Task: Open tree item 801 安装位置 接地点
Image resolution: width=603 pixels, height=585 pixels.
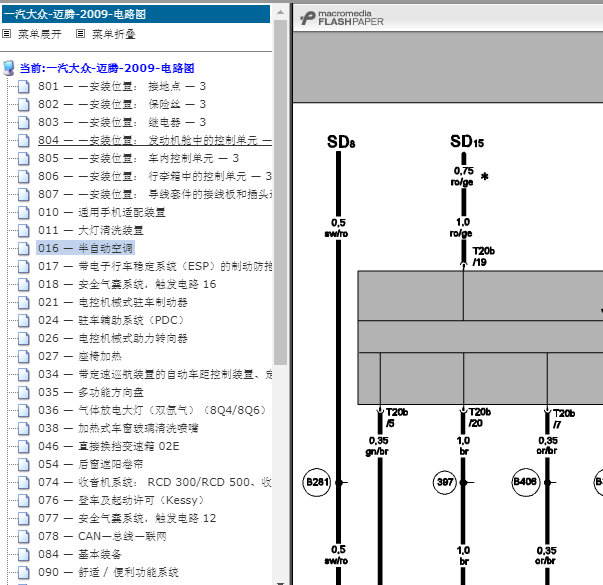Action: 122,86
